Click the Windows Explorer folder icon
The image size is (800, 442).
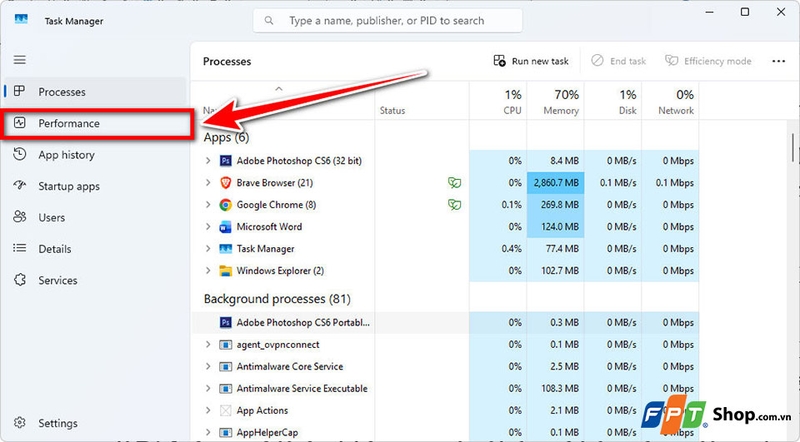click(x=226, y=271)
